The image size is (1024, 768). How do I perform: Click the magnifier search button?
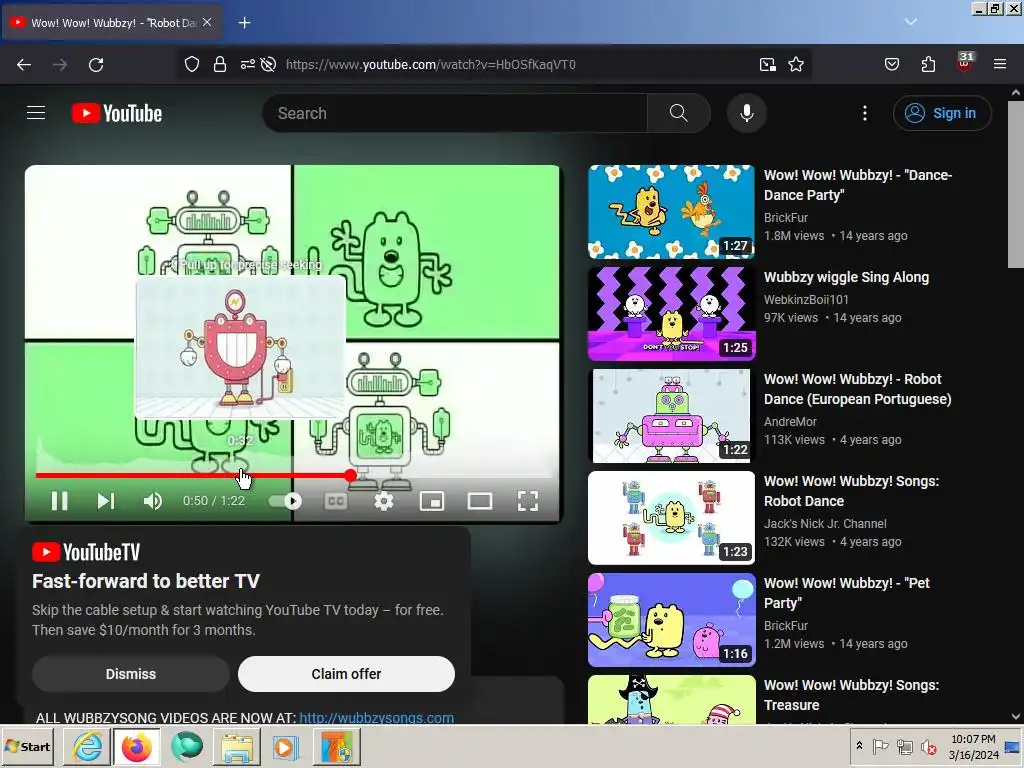click(679, 113)
